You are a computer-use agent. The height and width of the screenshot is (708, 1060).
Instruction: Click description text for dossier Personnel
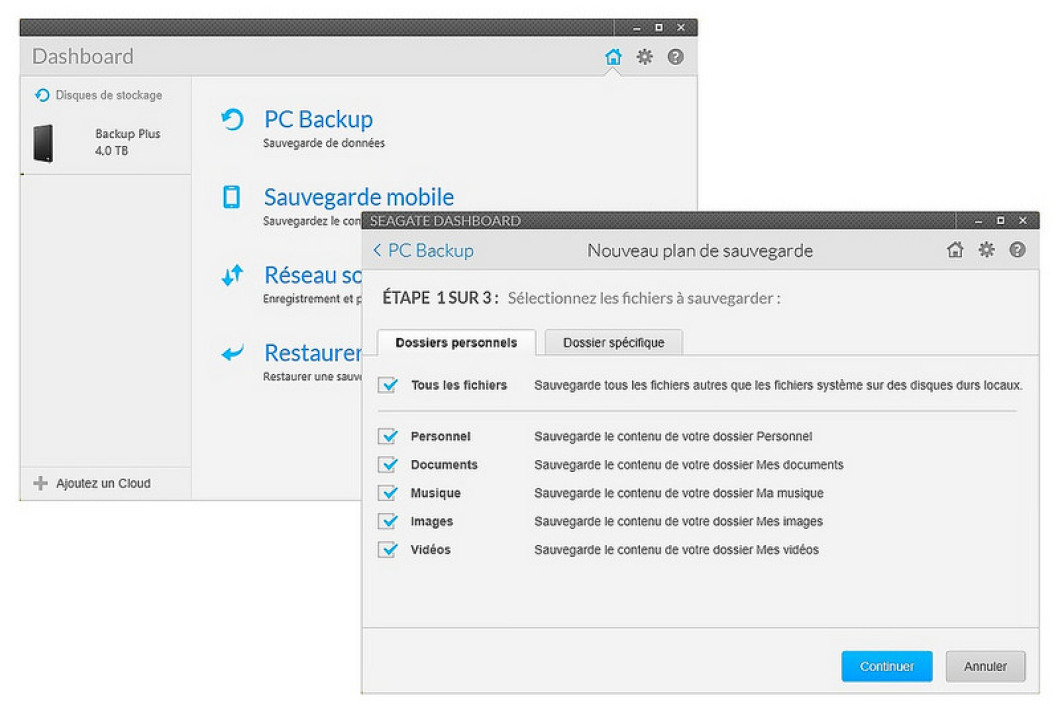(673, 437)
